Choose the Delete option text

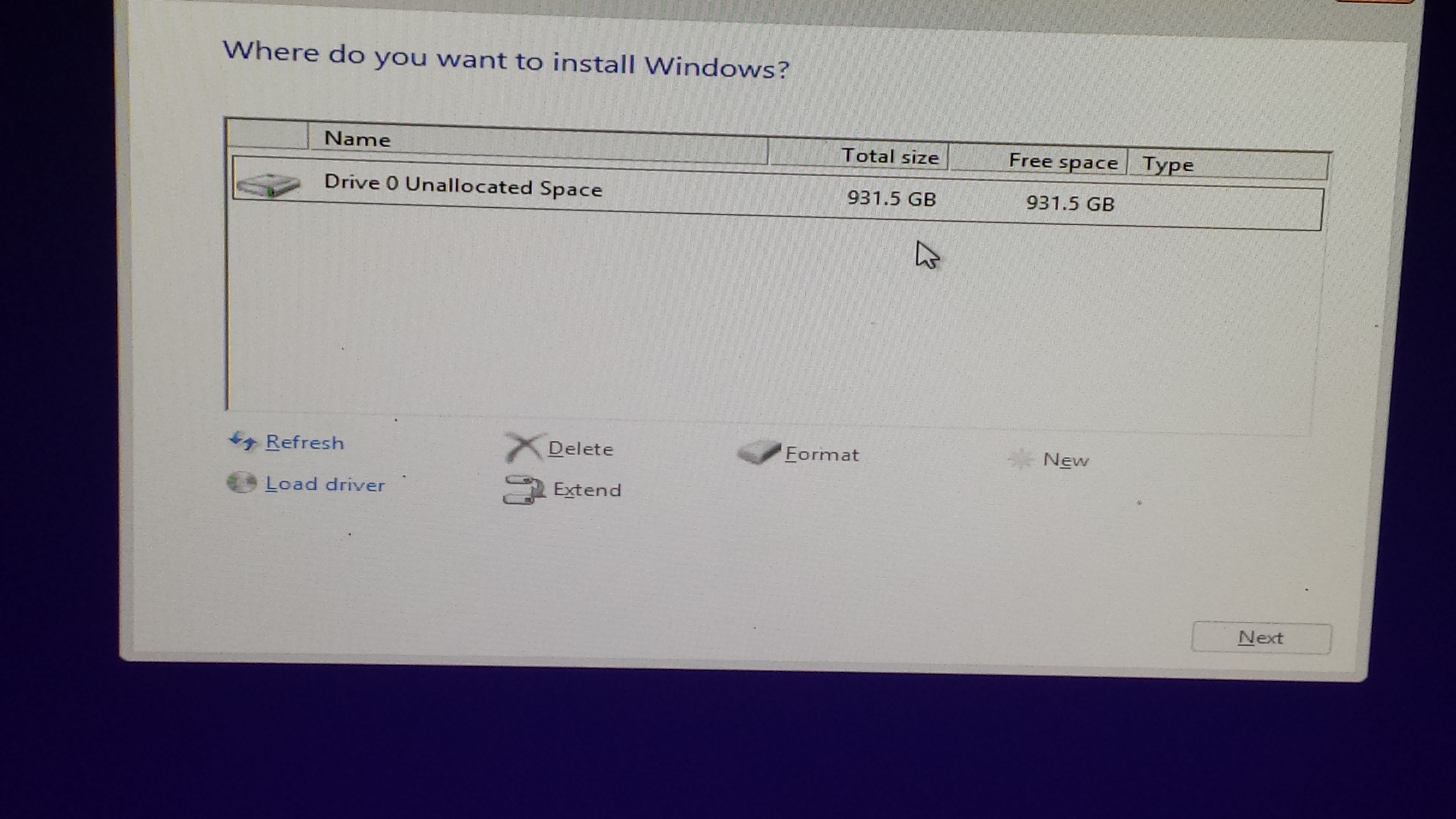581,449
